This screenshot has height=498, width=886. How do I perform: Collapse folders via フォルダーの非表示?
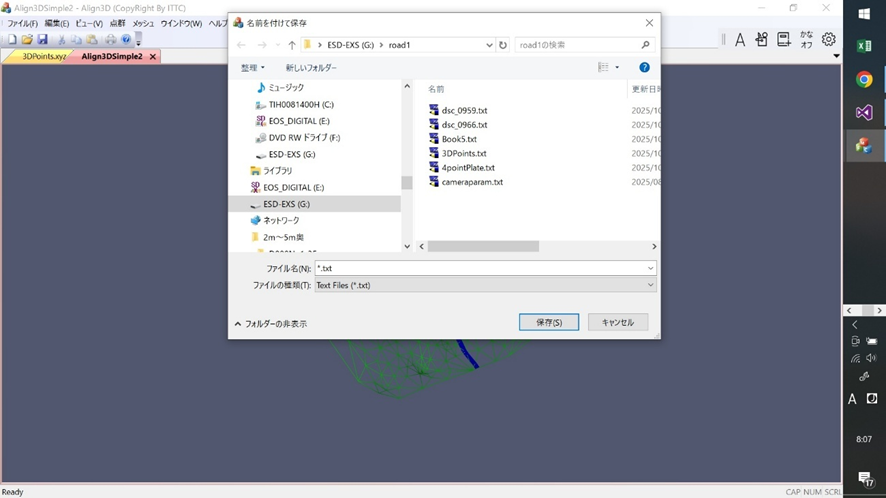[271, 324]
